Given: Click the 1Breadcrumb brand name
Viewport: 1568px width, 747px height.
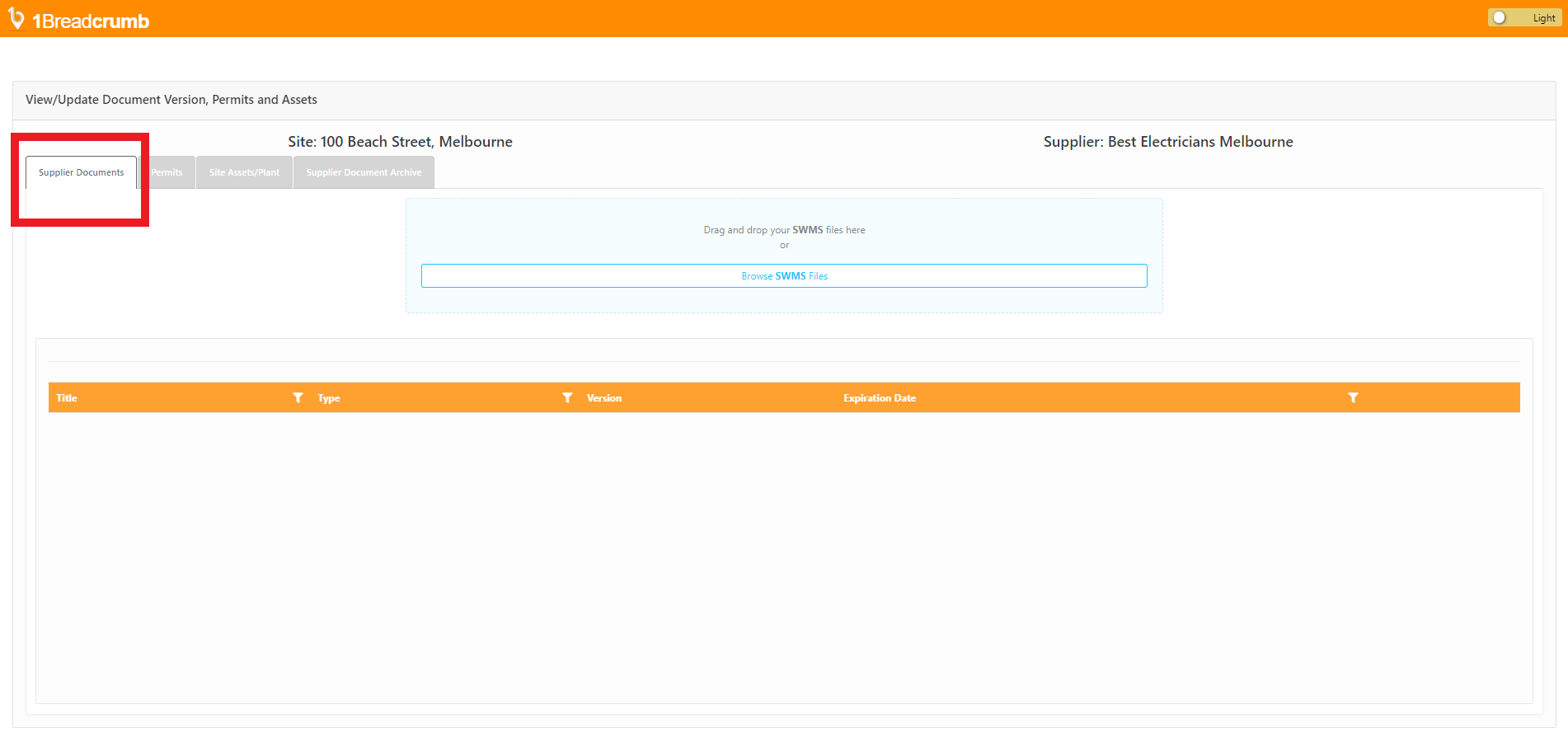Looking at the screenshot, I should (91, 18).
